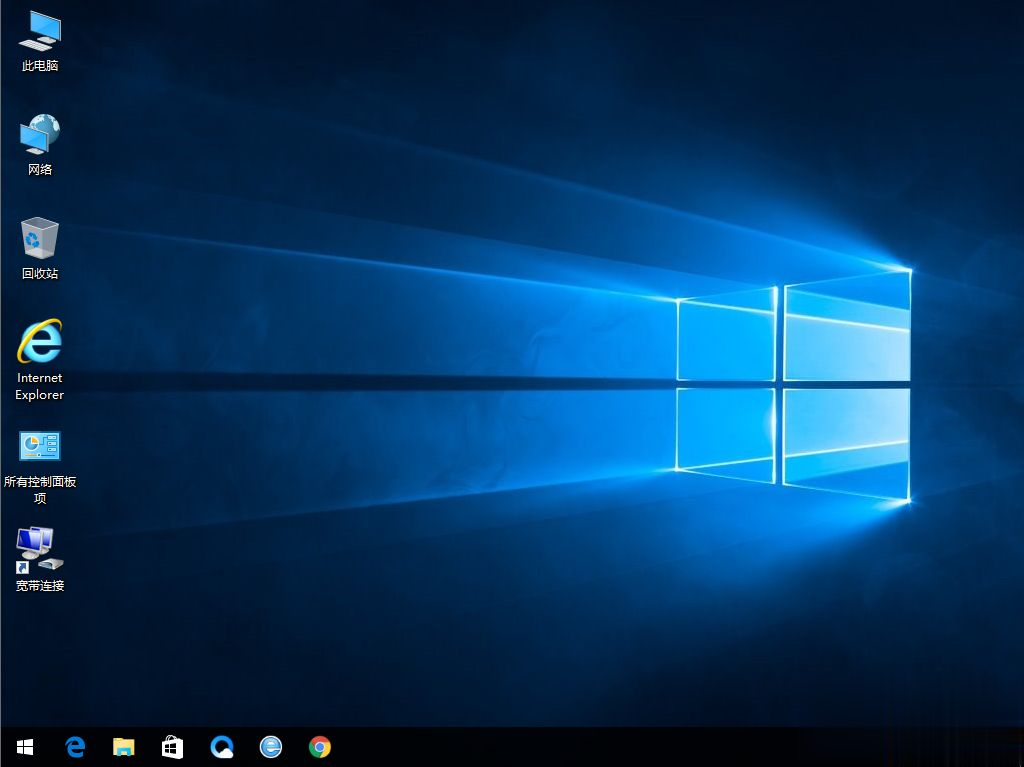This screenshot has height=767, width=1024.
Task: Click the 所有控制面板项 text label
Action: pos(40,490)
